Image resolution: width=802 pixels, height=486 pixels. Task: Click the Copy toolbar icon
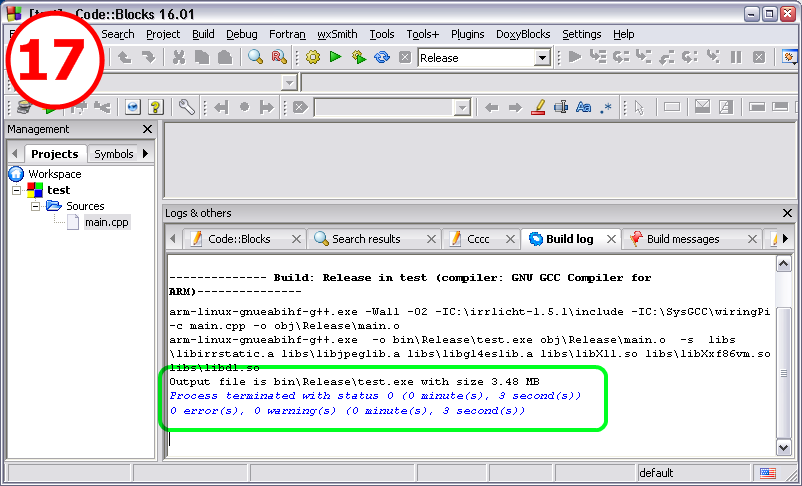pos(202,57)
